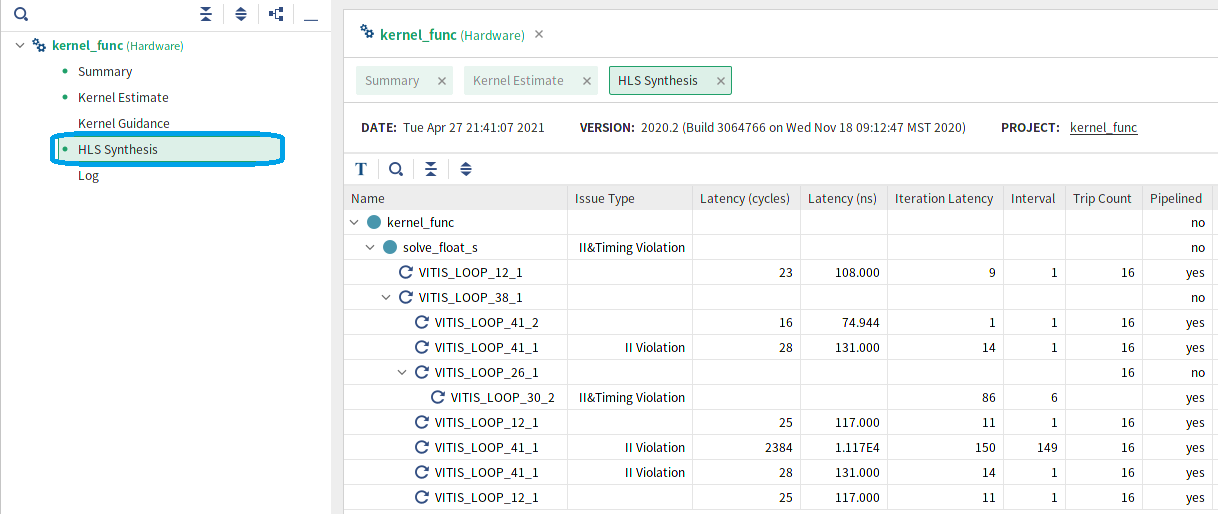Image resolution: width=1218 pixels, height=514 pixels.
Task: Minimize the left panel with dash icon
Action: [311, 16]
